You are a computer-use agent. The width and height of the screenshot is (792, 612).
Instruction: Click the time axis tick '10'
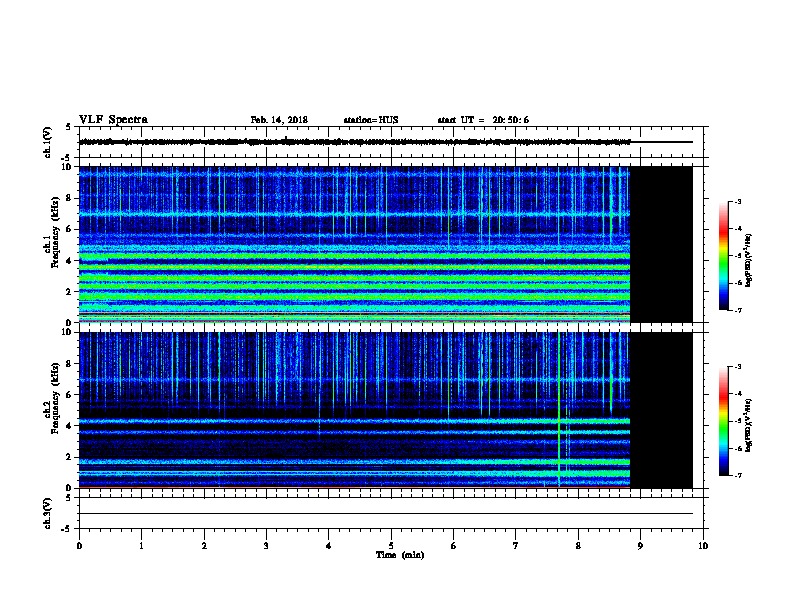[x=703, y=545]
